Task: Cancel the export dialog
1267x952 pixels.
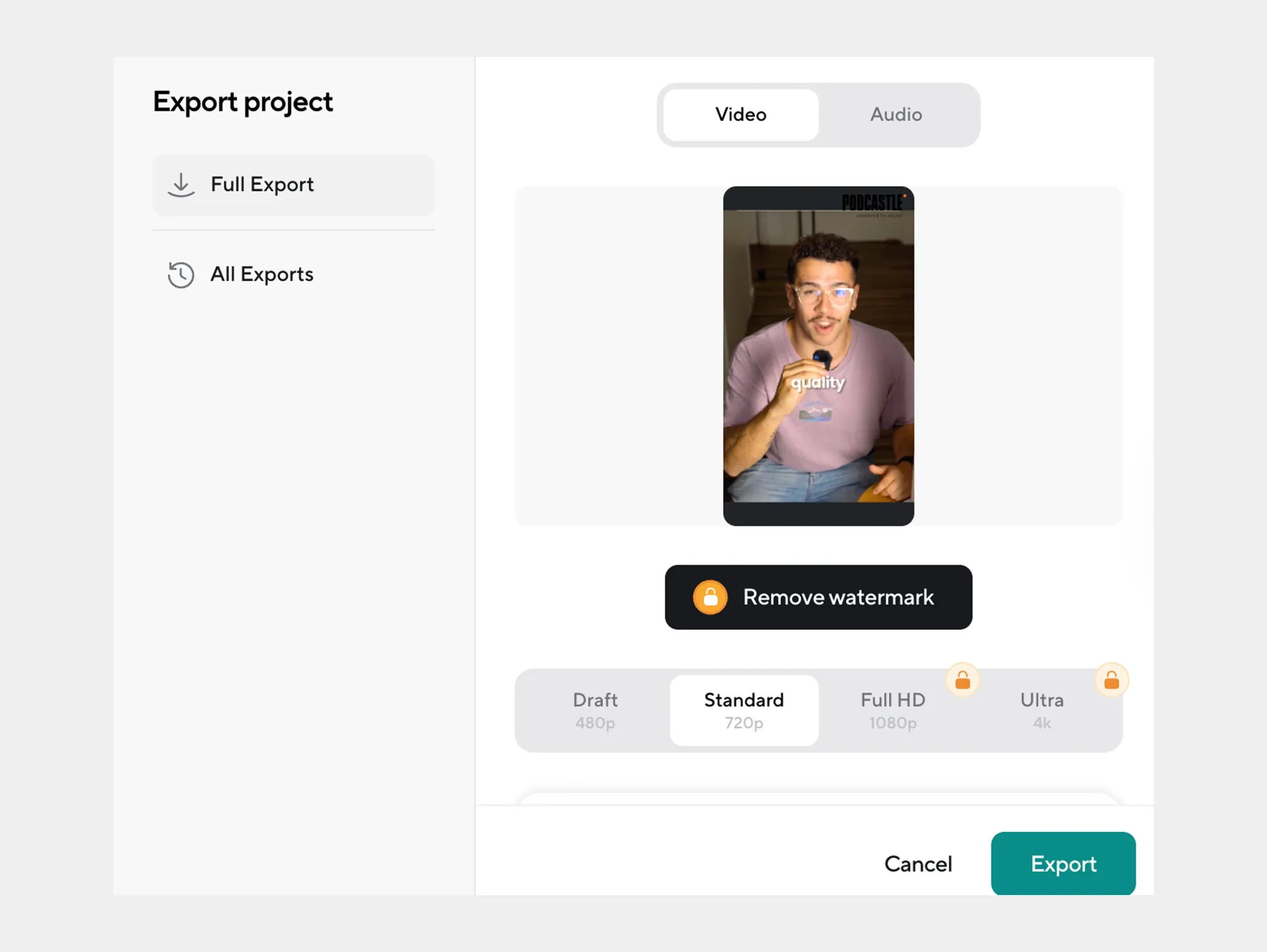Action: tap(918, 864)
